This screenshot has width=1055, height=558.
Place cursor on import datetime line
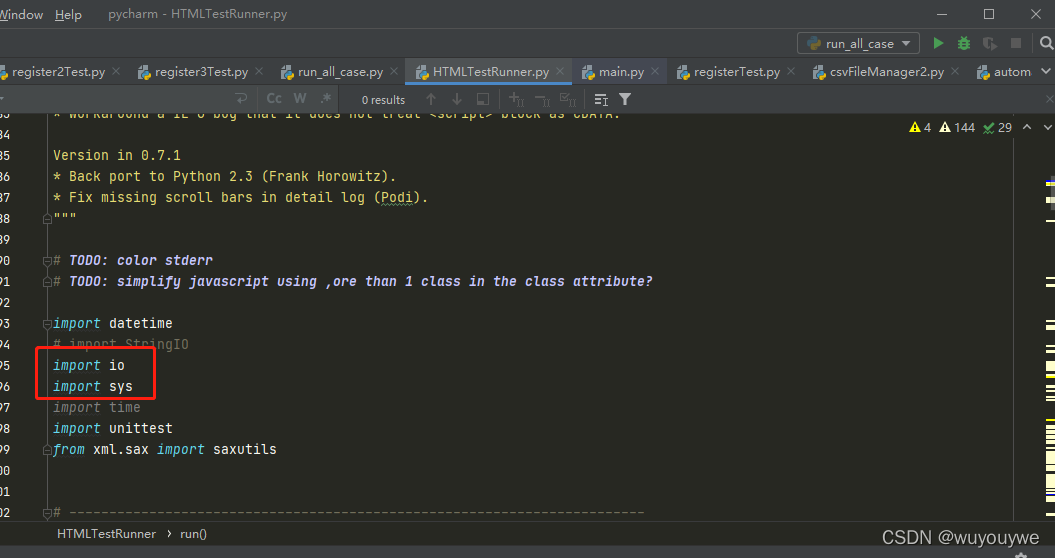[x=112, y=323]
